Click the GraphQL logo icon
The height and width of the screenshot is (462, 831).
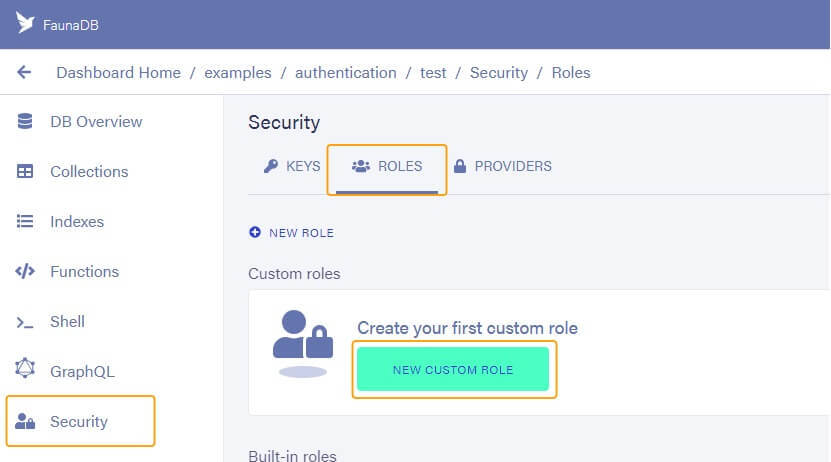tap(26, 372)
